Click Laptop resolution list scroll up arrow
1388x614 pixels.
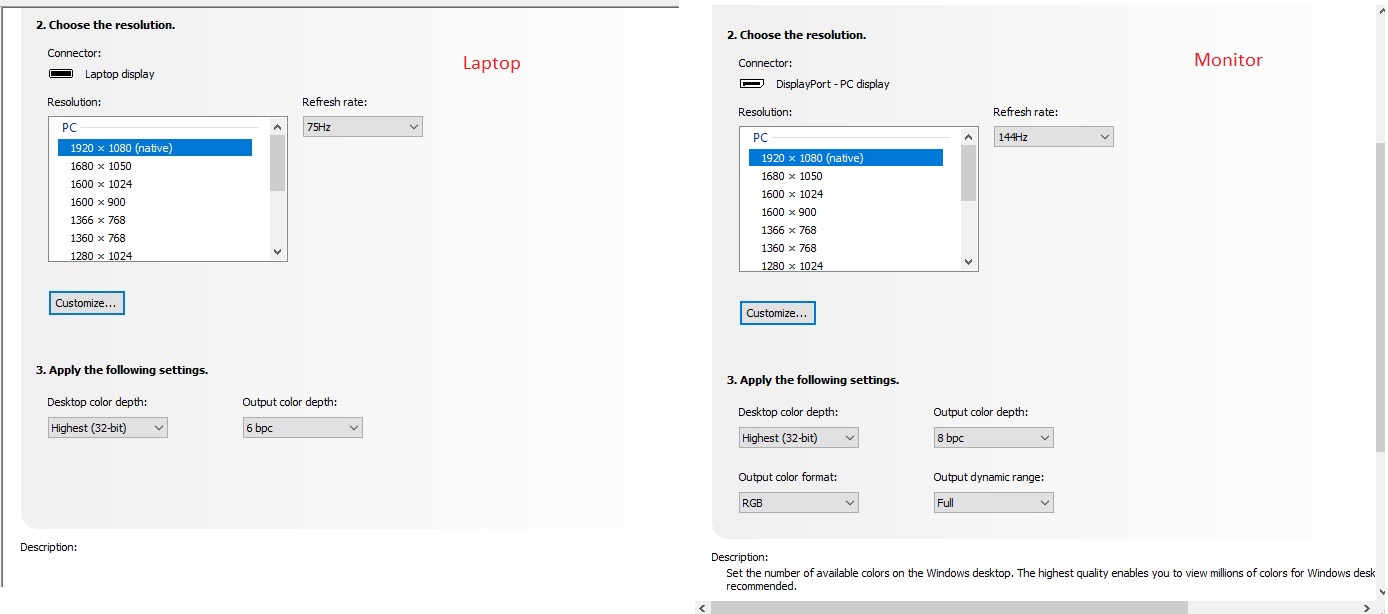[278, 127]
